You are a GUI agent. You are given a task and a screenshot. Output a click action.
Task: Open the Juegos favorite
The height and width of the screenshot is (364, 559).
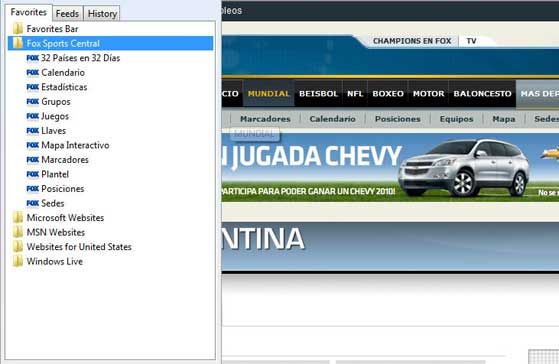click(x=55, y=116)
